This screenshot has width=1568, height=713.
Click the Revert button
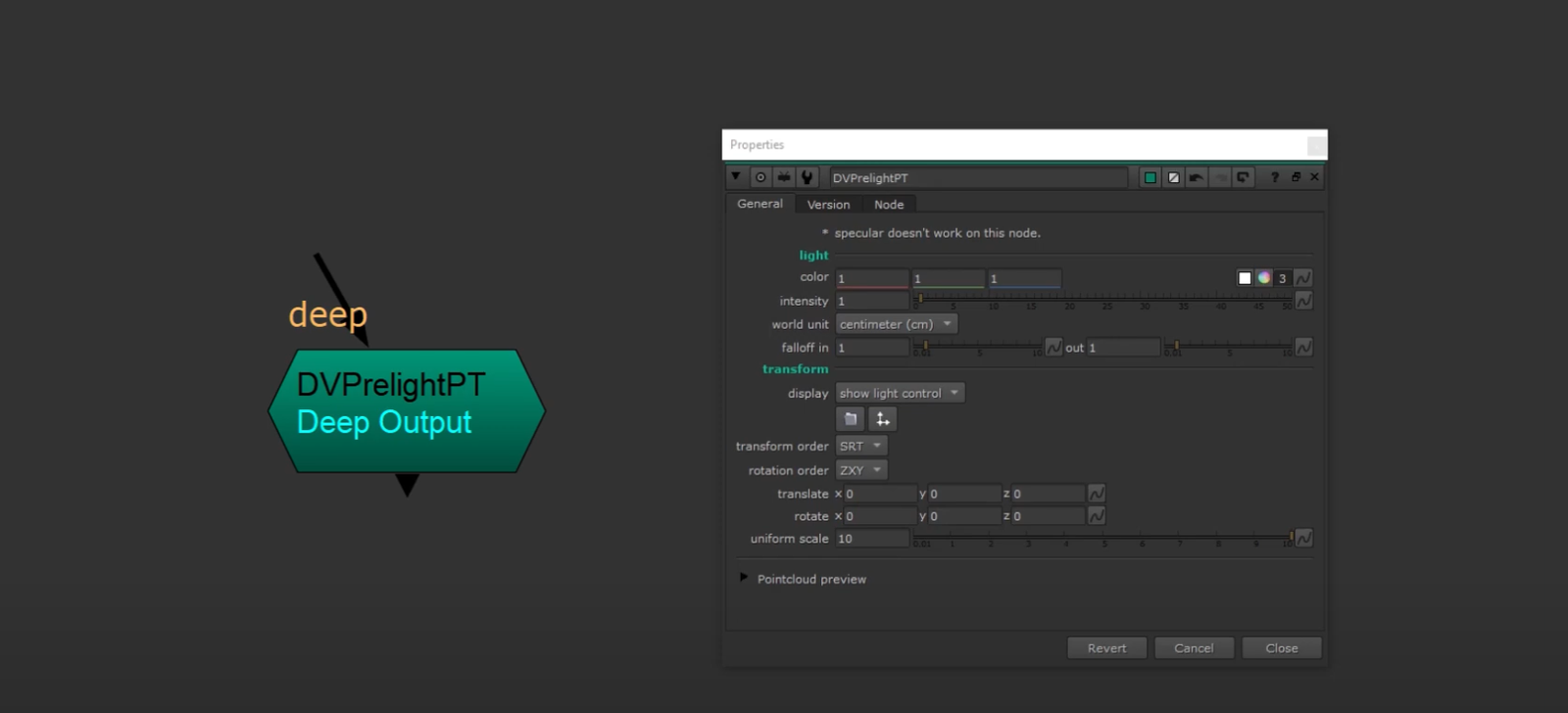coord(1106,648)
